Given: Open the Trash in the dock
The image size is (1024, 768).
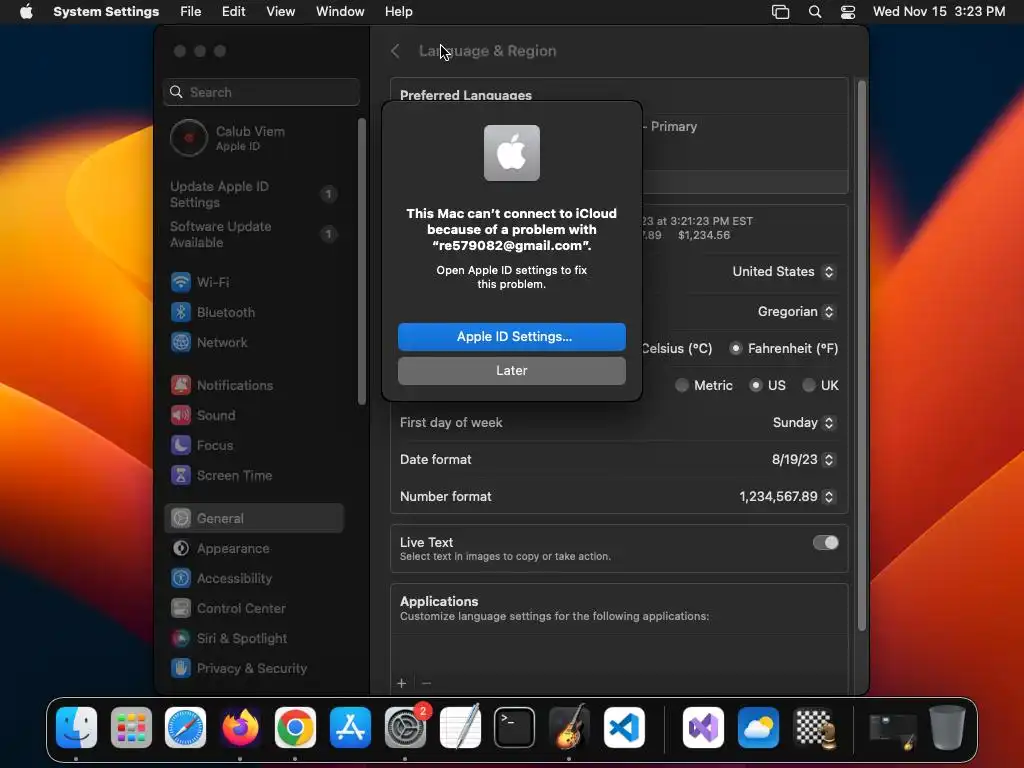Looking at the screenshot, I should 947,727.
